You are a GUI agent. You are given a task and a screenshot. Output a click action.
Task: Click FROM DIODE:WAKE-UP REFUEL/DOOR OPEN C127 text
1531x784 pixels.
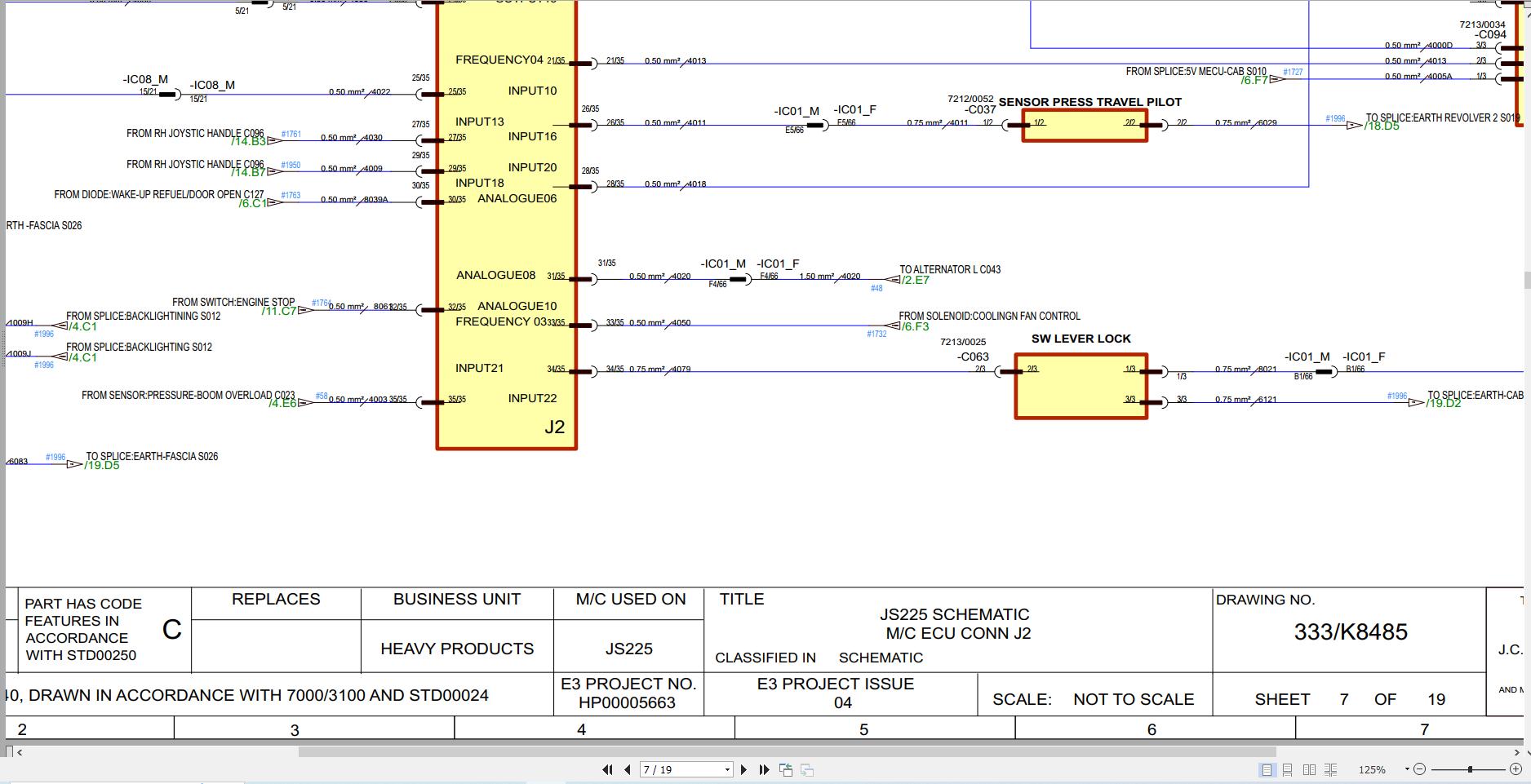click(x=159, y=195)
